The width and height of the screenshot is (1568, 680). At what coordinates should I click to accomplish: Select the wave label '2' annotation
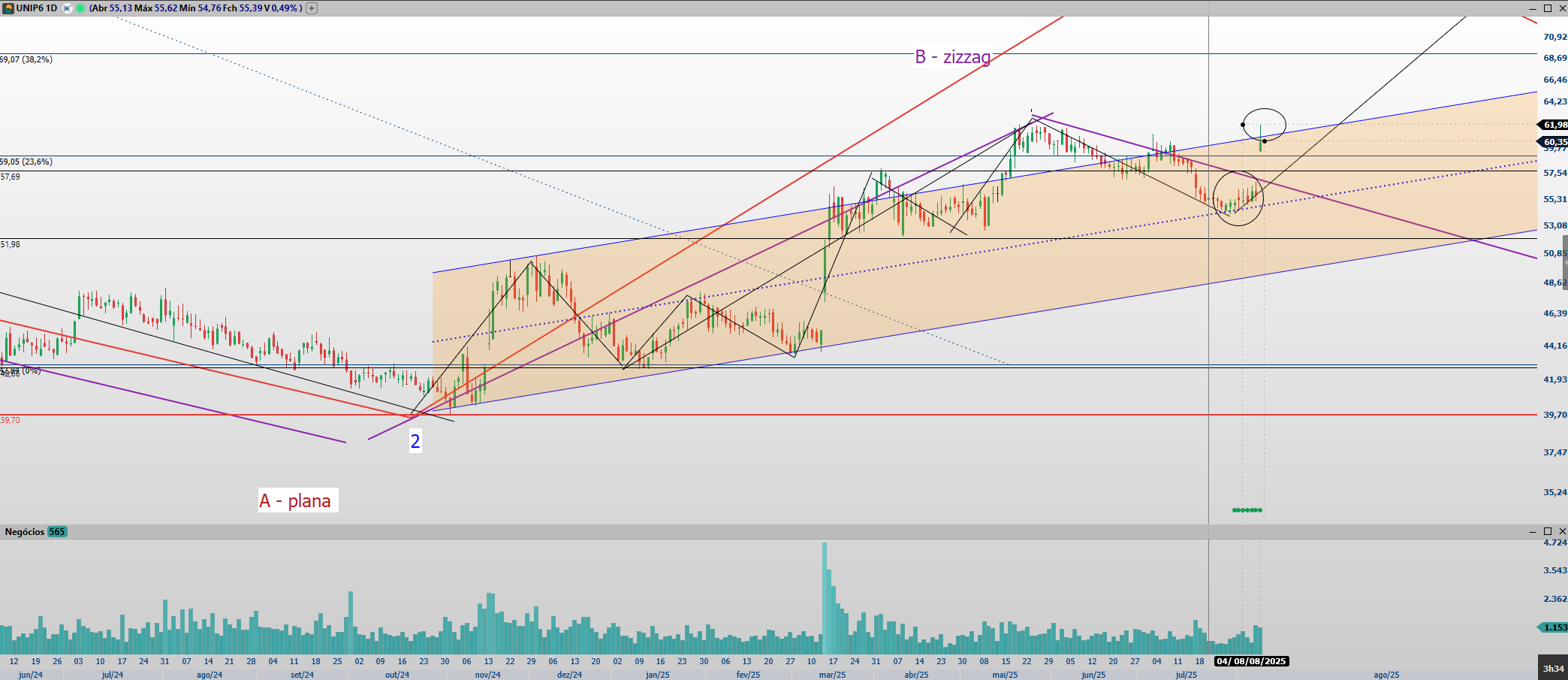click(x=415, y=441)
